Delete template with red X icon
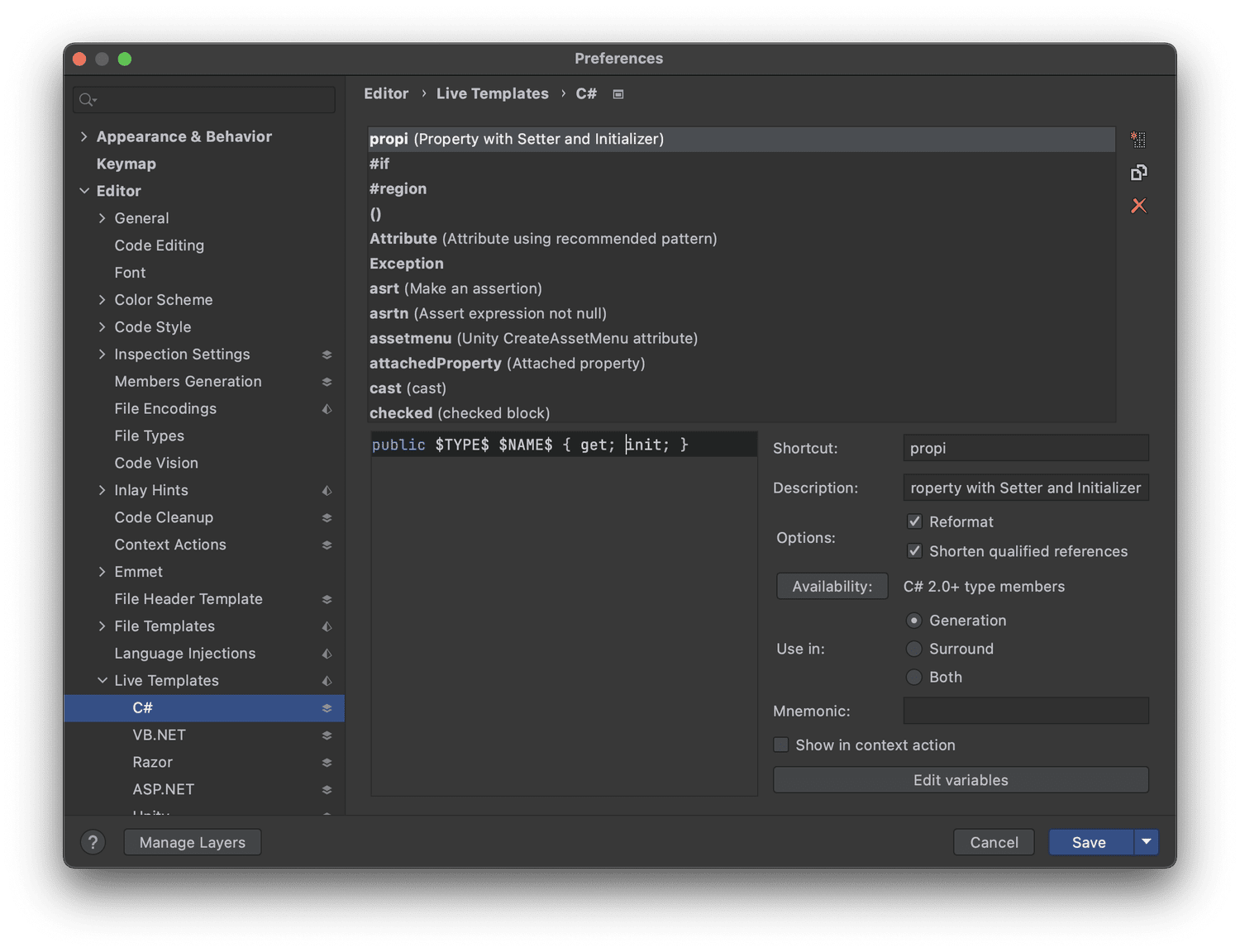This screenshot has width=1240, height=952. pyautogui.click(x=1138, y=206)
